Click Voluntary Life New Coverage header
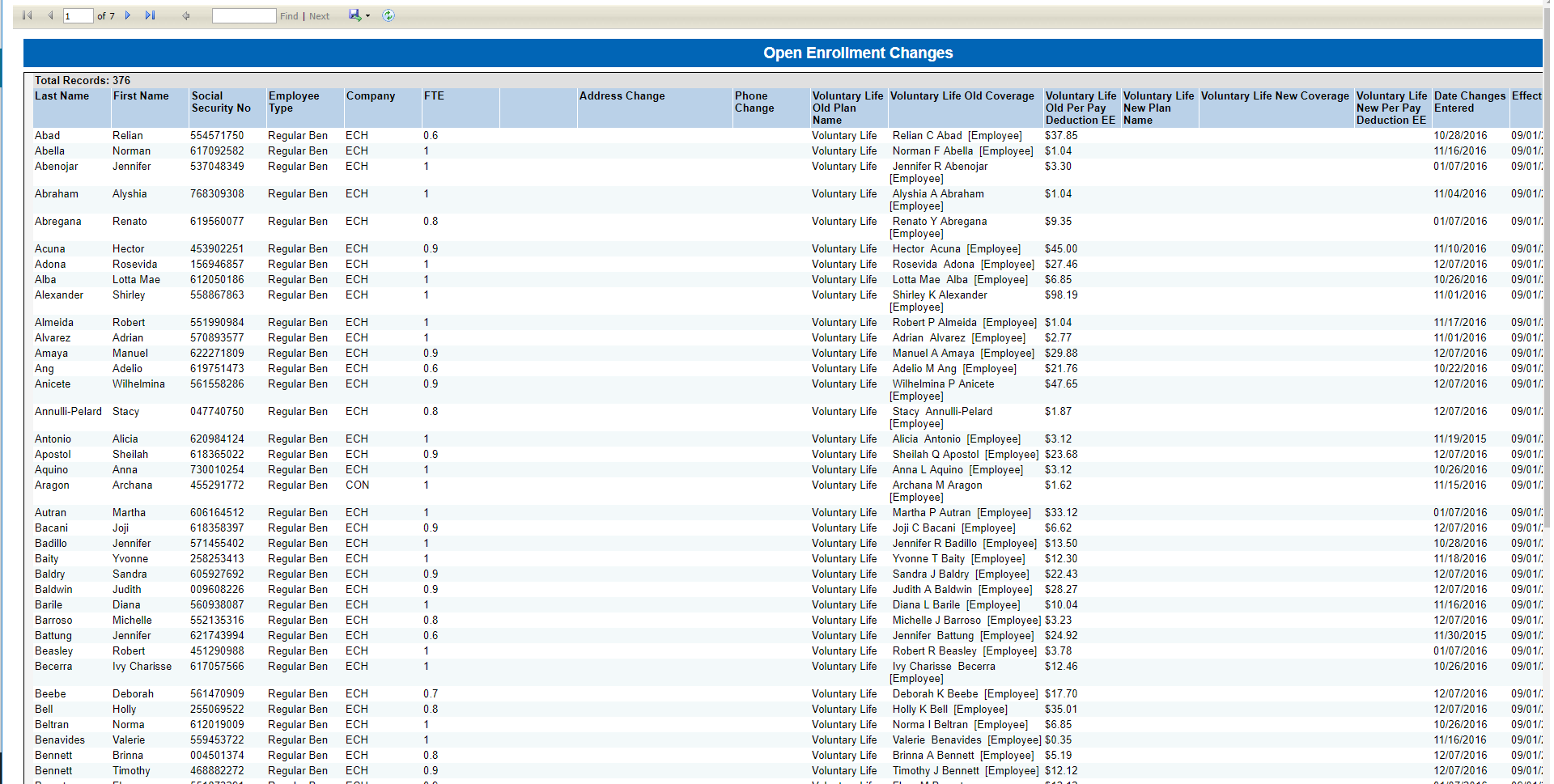This screenshot has height=784, width=1554. coord(1275,95)
